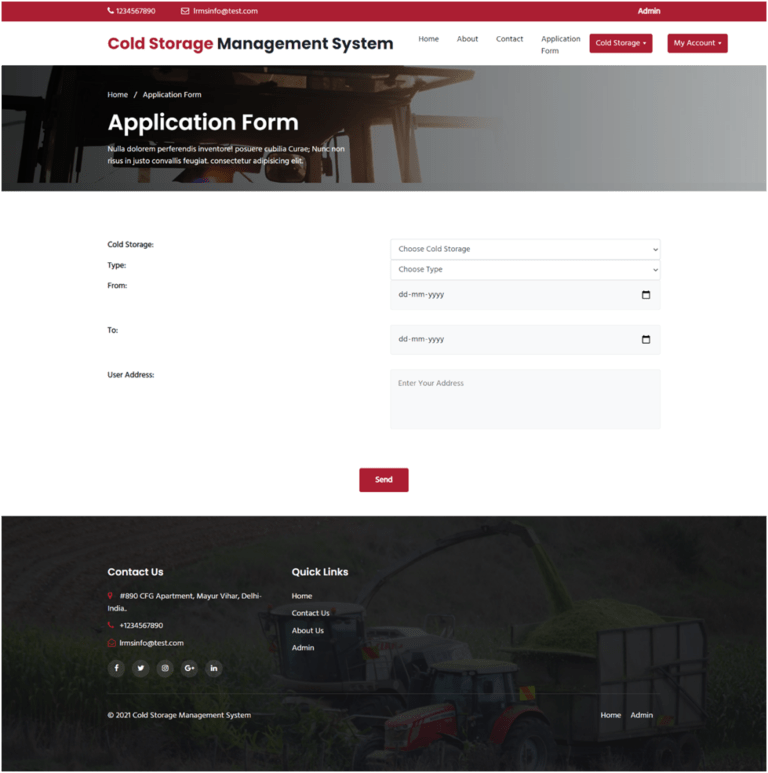Click the Instagram icon in footer

(165, 668)
